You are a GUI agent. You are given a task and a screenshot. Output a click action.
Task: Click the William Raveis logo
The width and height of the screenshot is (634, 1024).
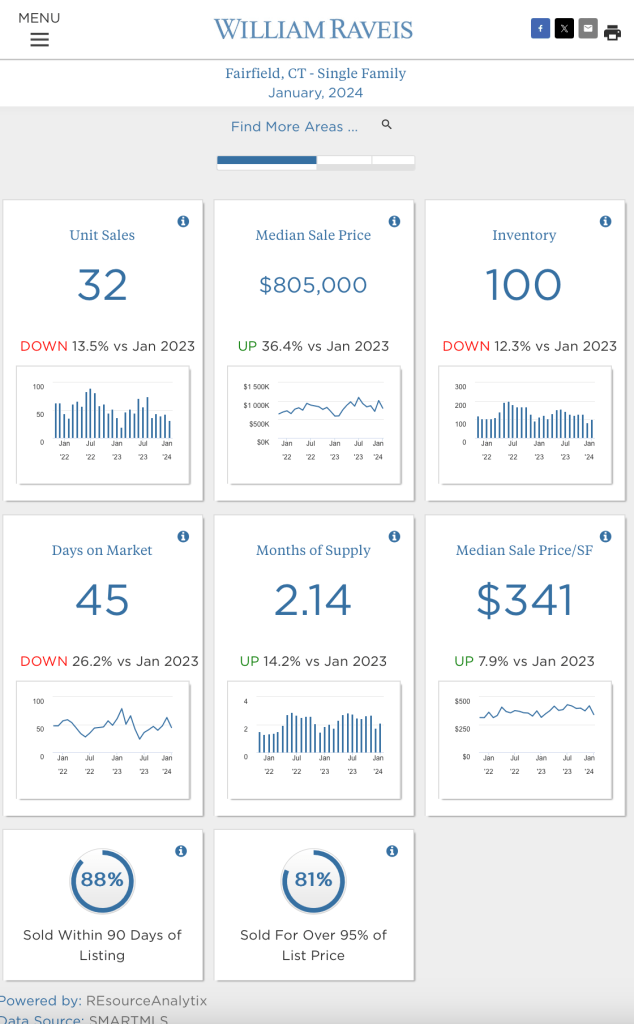point(313,29)
